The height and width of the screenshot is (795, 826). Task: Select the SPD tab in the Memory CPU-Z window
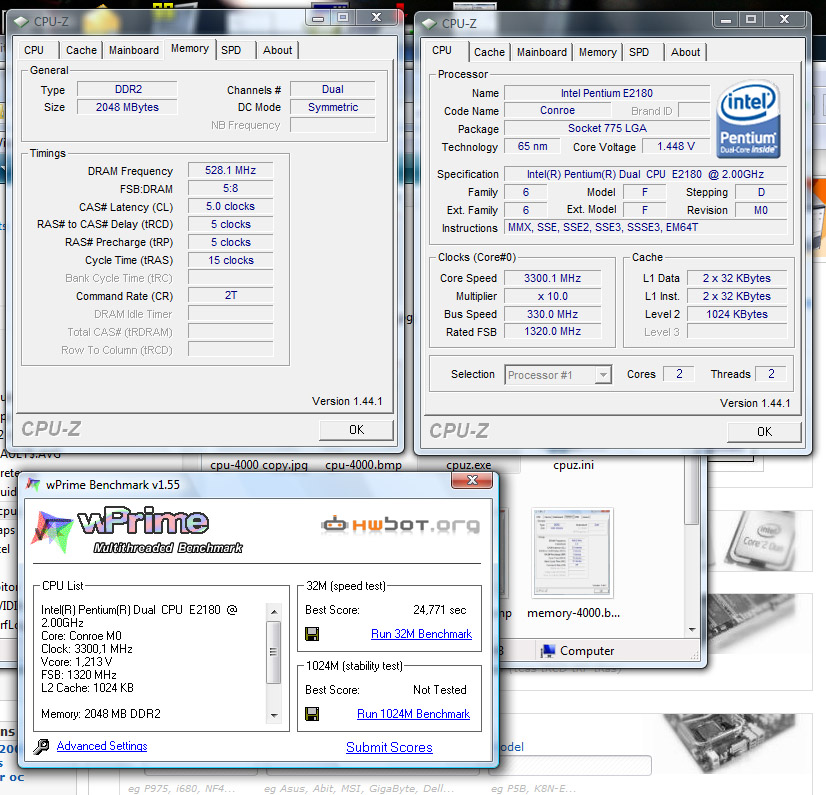pyautogui.click(x=231, y=50)
